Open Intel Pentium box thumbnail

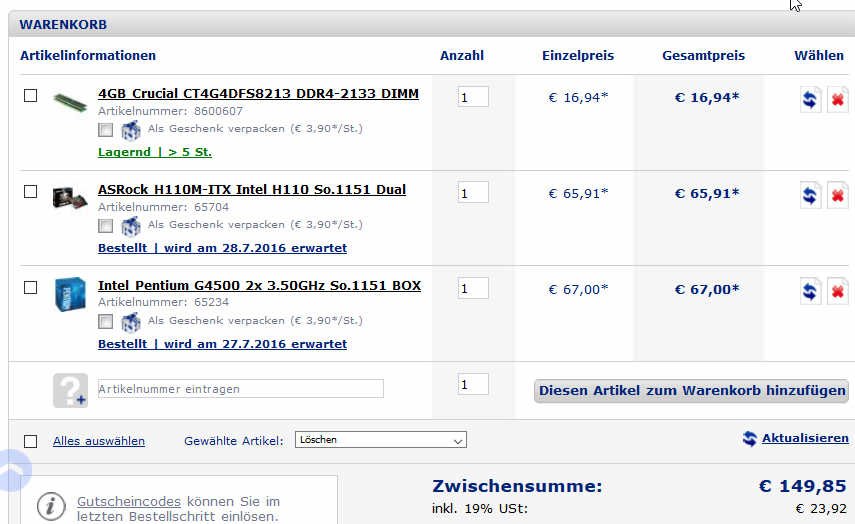[70, 294]
